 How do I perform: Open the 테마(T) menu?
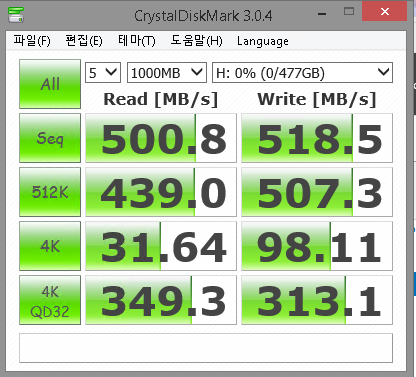click(x=137, y=41)
